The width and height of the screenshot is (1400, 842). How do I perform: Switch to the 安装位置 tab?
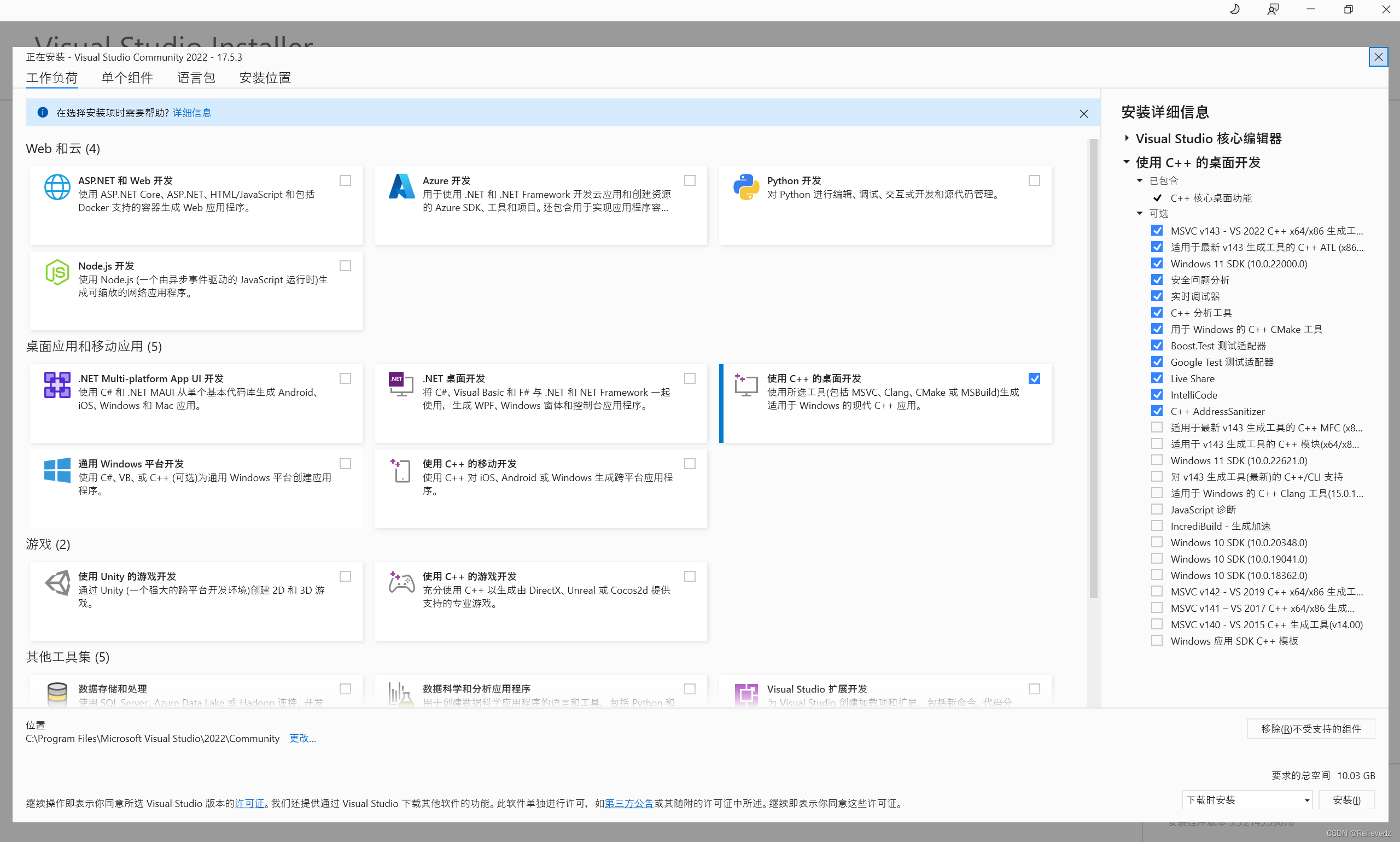tap(265, 78)
